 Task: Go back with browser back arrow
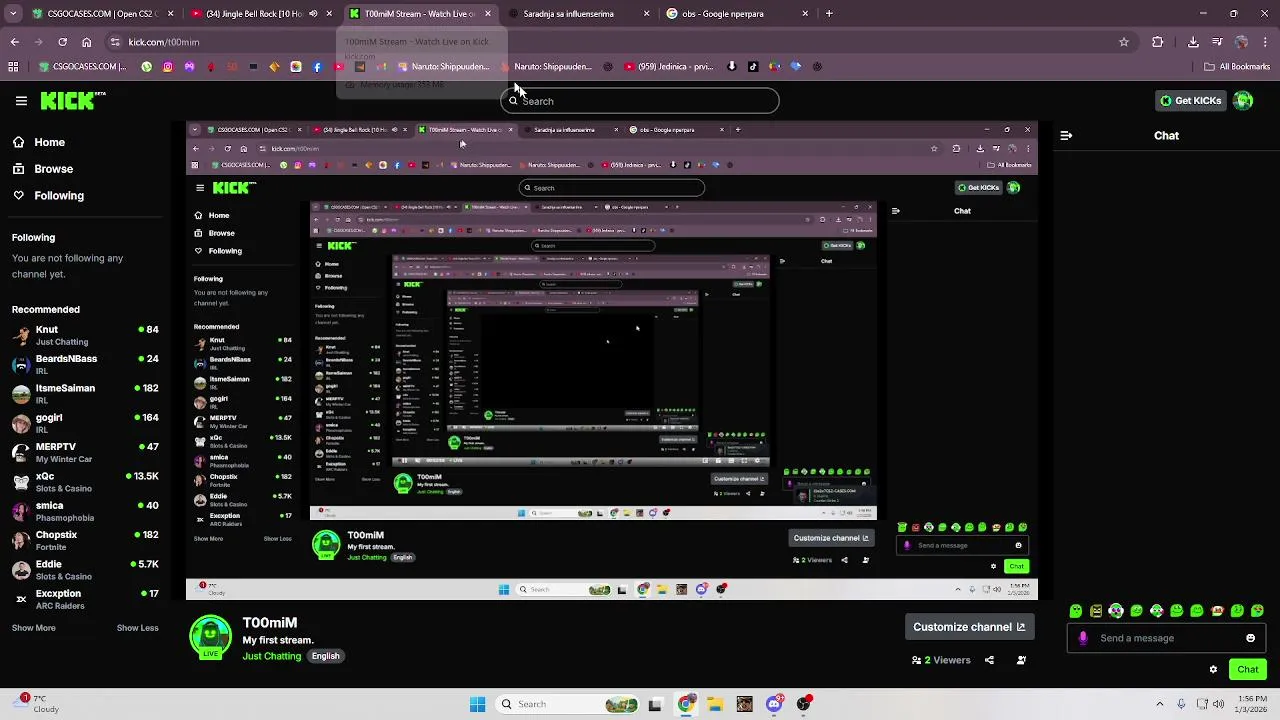click(14, 42)
